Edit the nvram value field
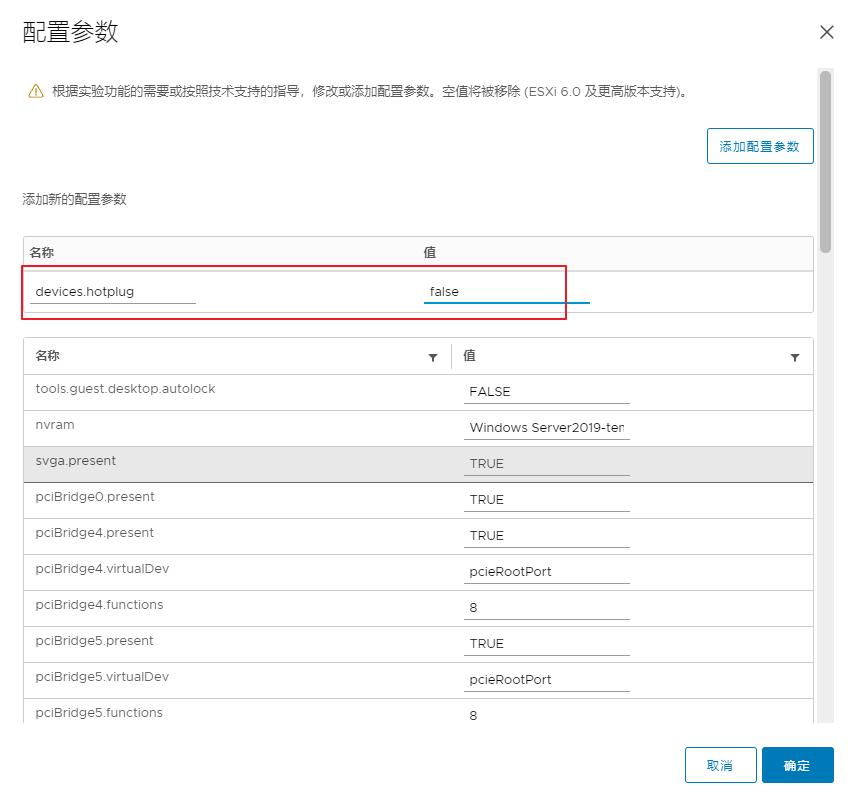 point(546,428)
